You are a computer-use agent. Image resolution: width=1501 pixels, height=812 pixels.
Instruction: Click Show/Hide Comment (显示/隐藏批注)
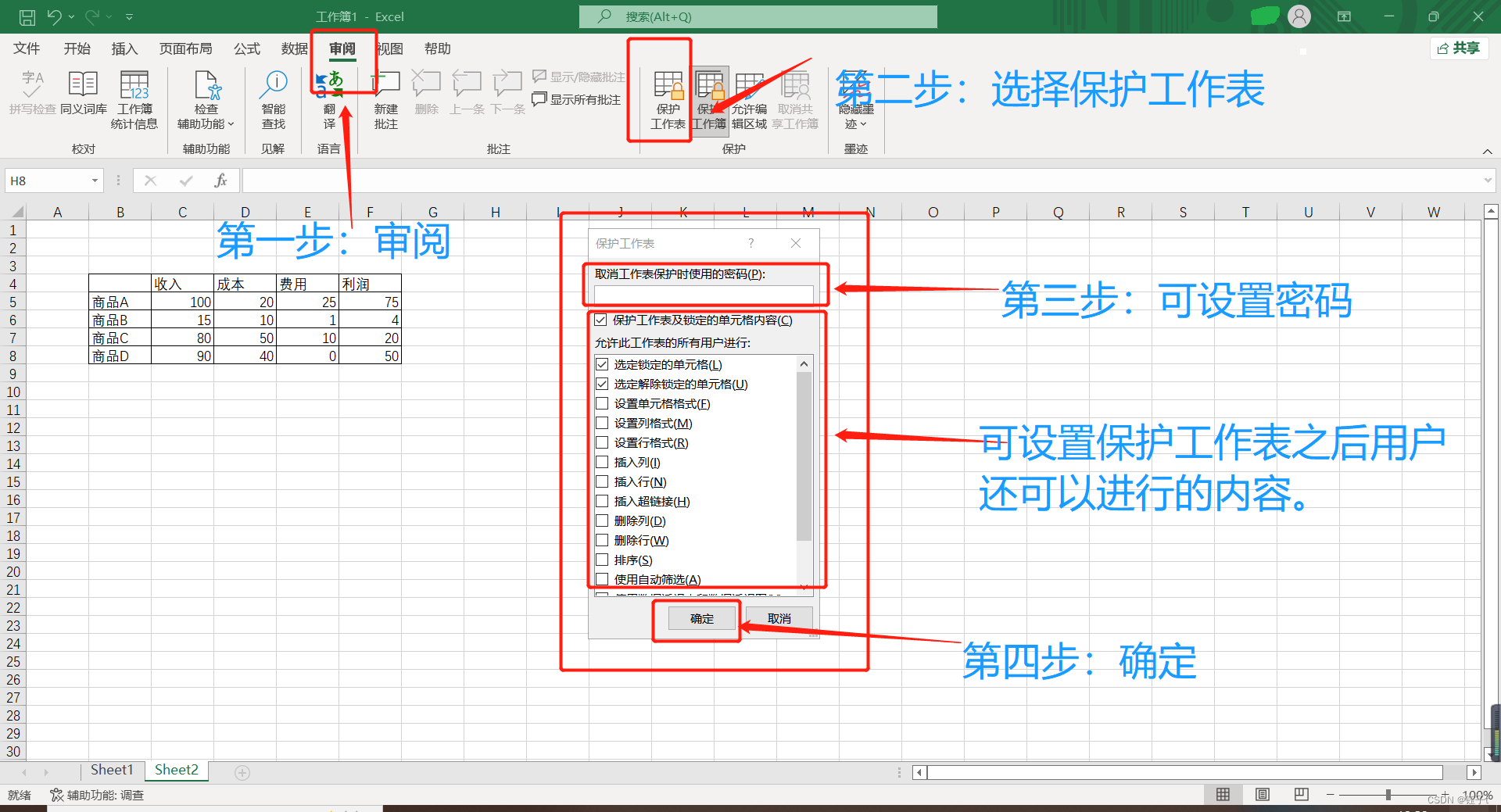click(x=579, y=77)
